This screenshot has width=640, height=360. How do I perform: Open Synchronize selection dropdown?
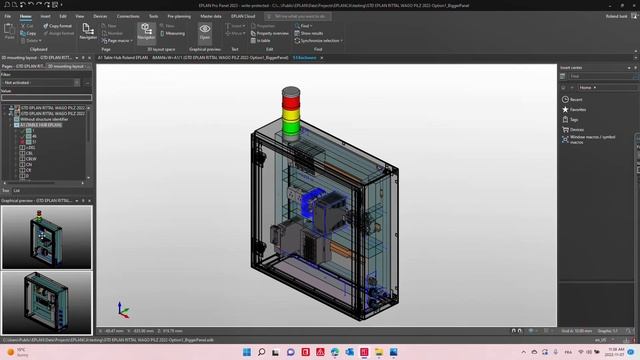pos(318,41)
